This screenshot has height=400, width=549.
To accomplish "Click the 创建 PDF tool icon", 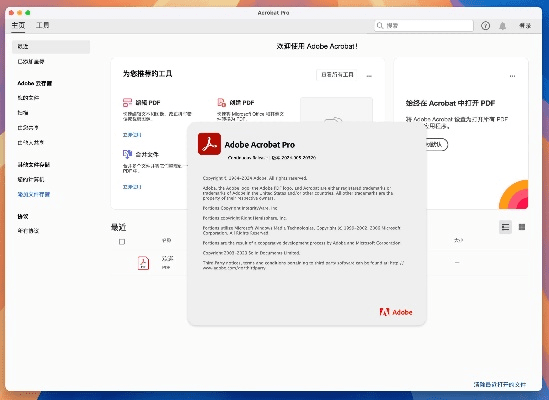I will [x=221, y=102].
